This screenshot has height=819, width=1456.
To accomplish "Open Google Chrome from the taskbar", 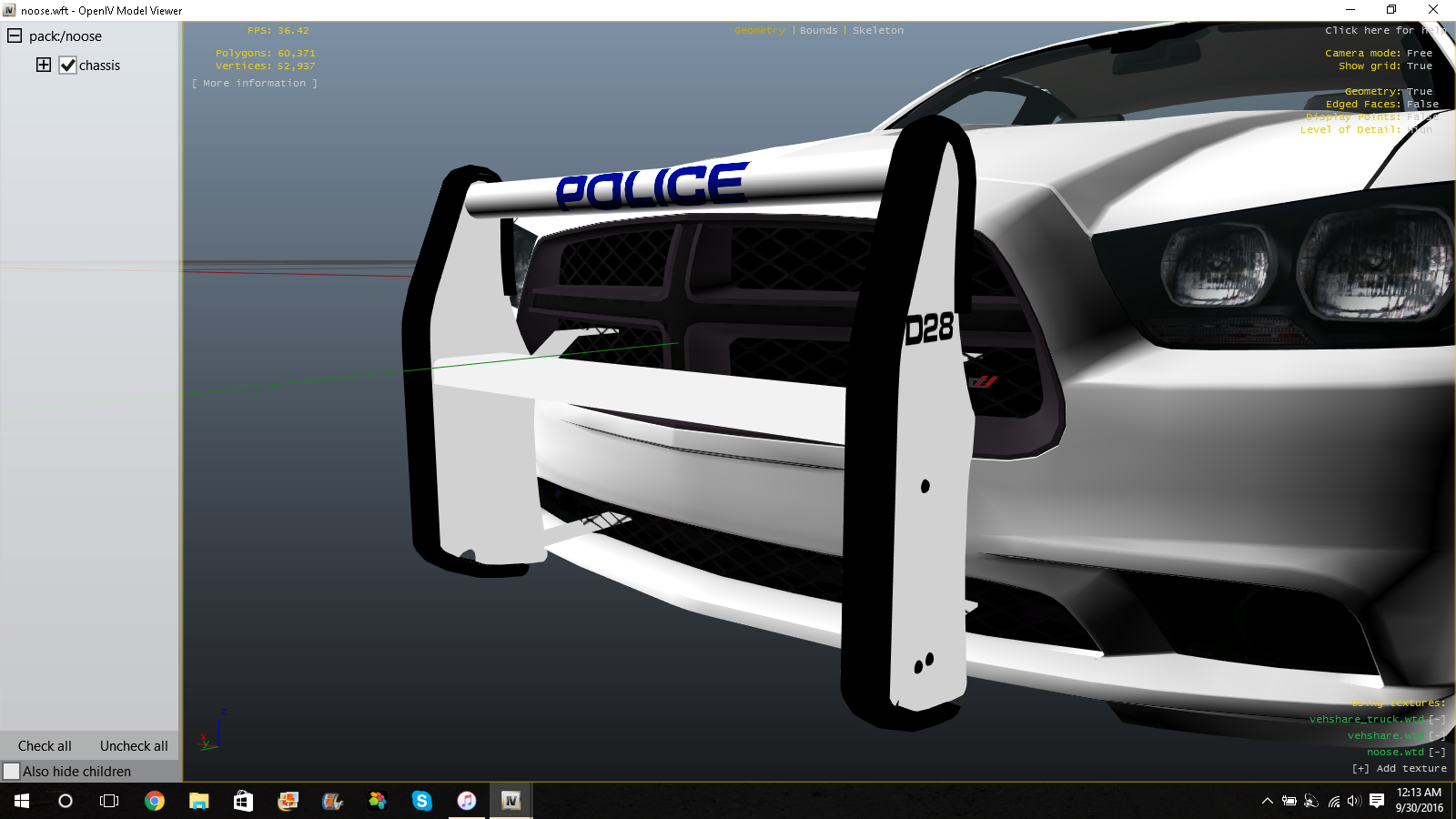I will 155,801.
